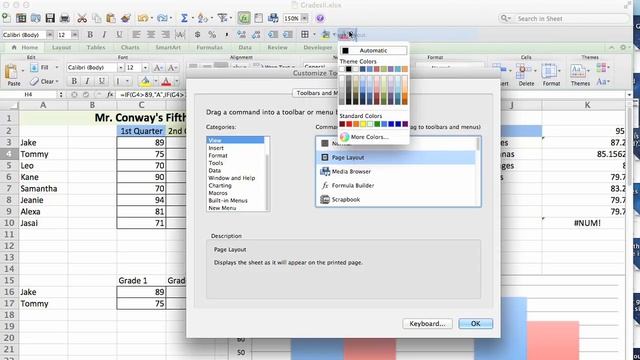Choose Automatic color in the popup
This screenshot has height=360, width=640.
pyautogui.click(x=373, y=50)
